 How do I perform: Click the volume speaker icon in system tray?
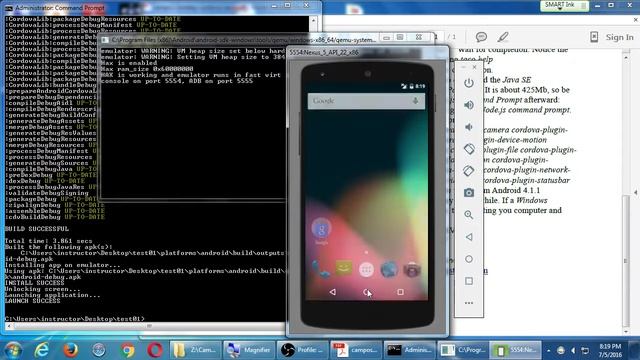pos(573,350)
